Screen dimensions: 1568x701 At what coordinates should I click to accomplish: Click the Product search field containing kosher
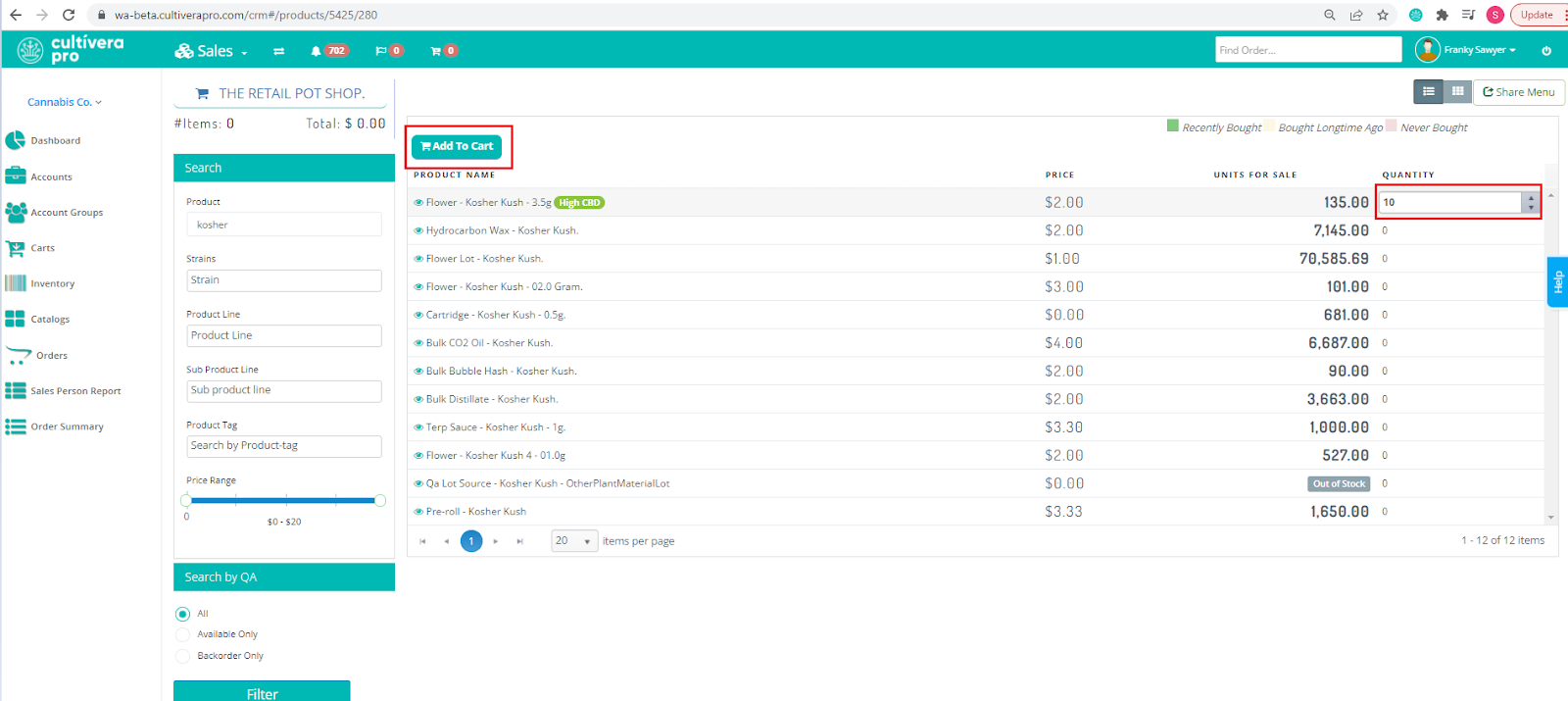click(284, 225)
